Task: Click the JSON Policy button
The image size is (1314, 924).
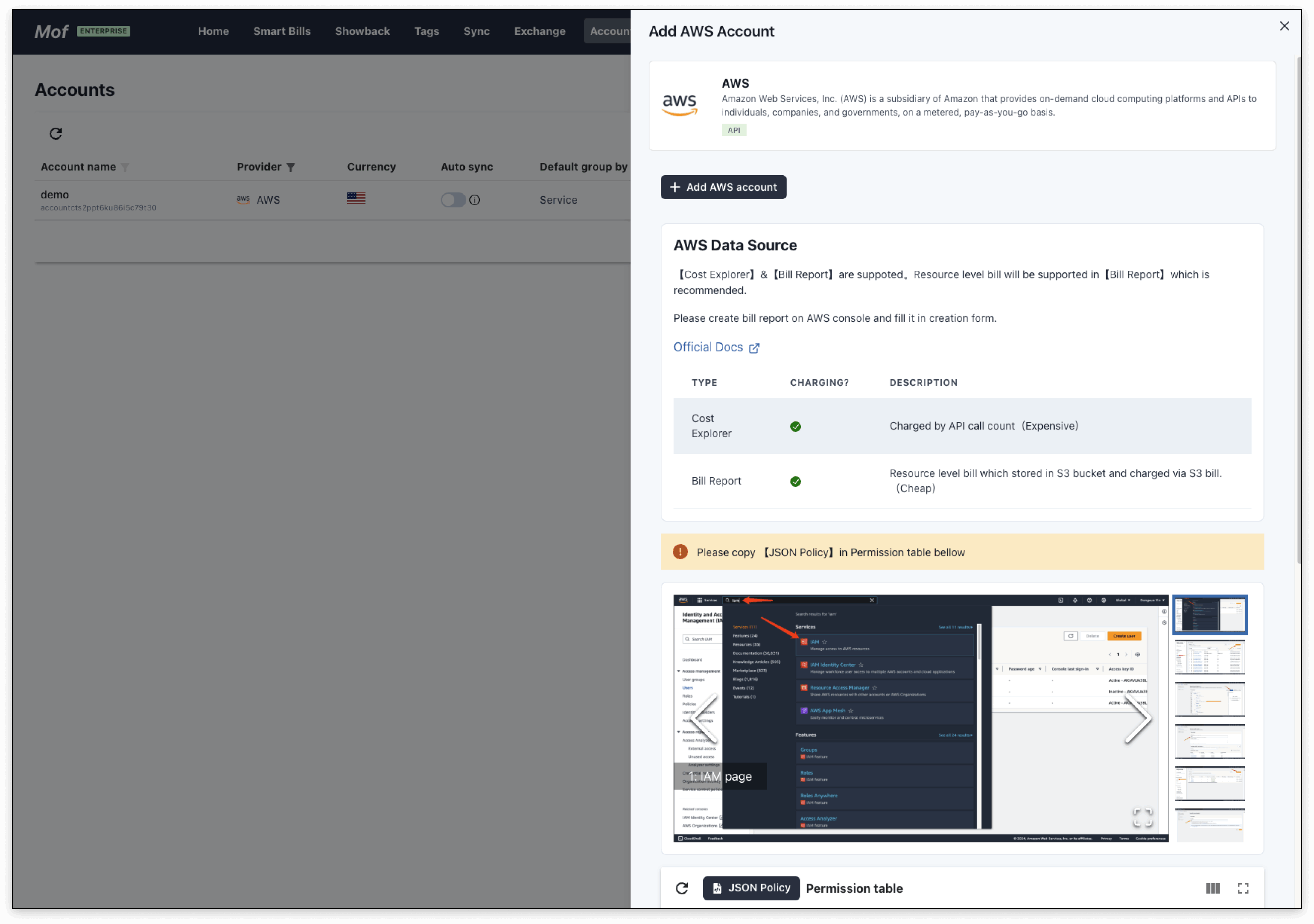Action: click(x=751, y=888)
